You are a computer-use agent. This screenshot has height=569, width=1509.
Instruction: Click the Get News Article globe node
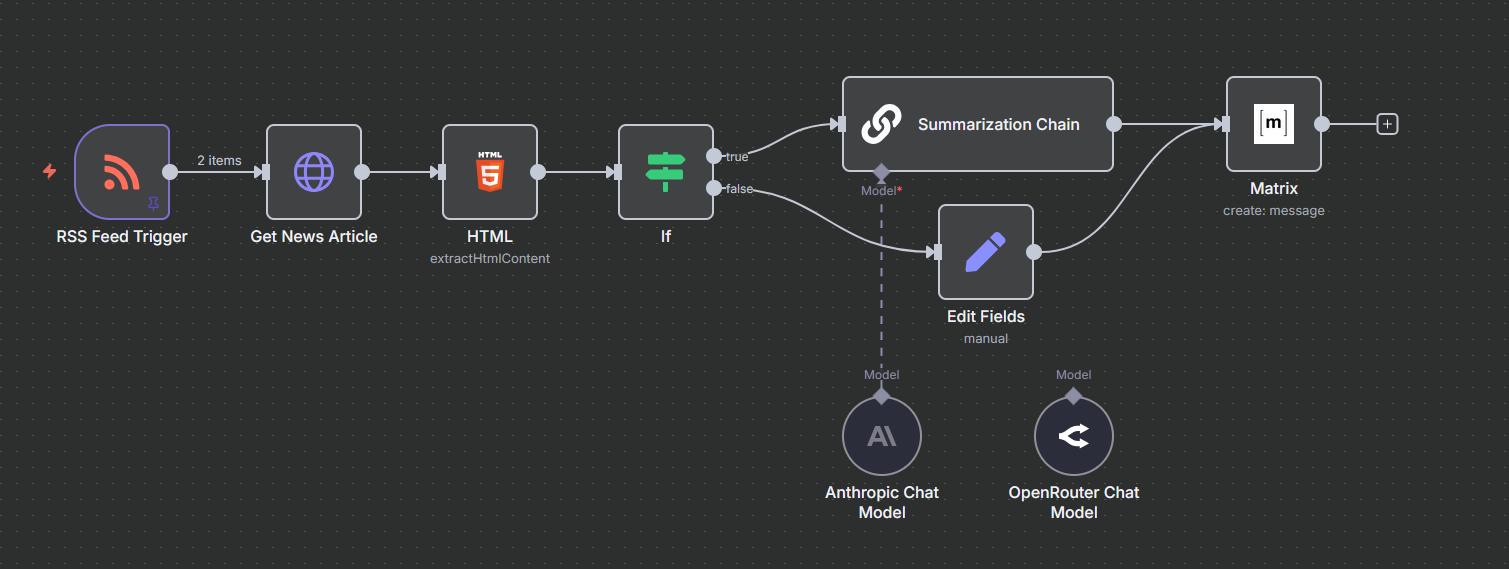tap(313, 172)
